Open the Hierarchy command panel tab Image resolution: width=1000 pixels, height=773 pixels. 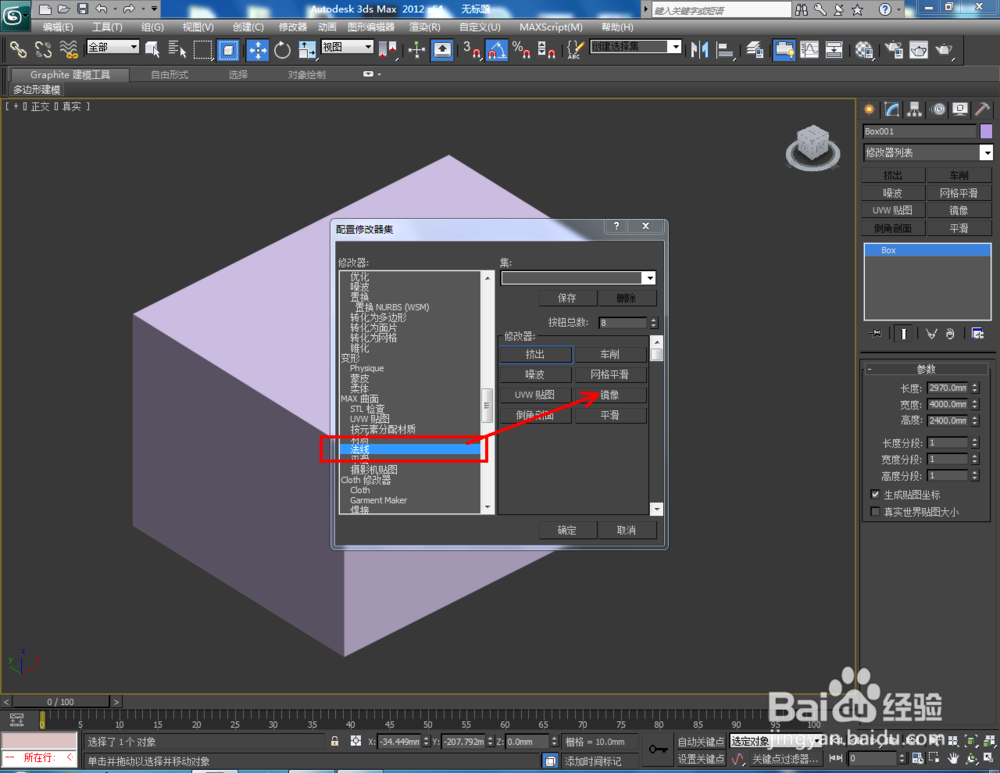(x=915, y=110)
